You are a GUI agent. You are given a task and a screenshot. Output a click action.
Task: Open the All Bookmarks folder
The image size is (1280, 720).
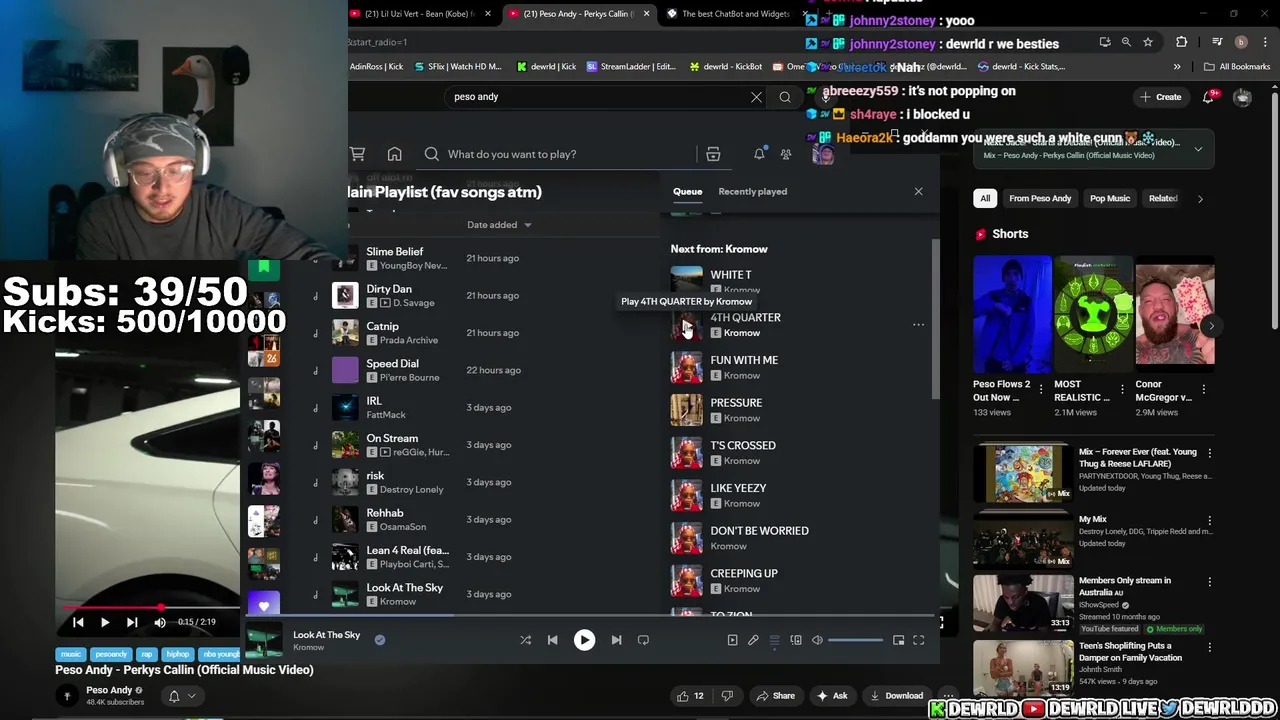pyautogui.click(x=1236, y=67)
